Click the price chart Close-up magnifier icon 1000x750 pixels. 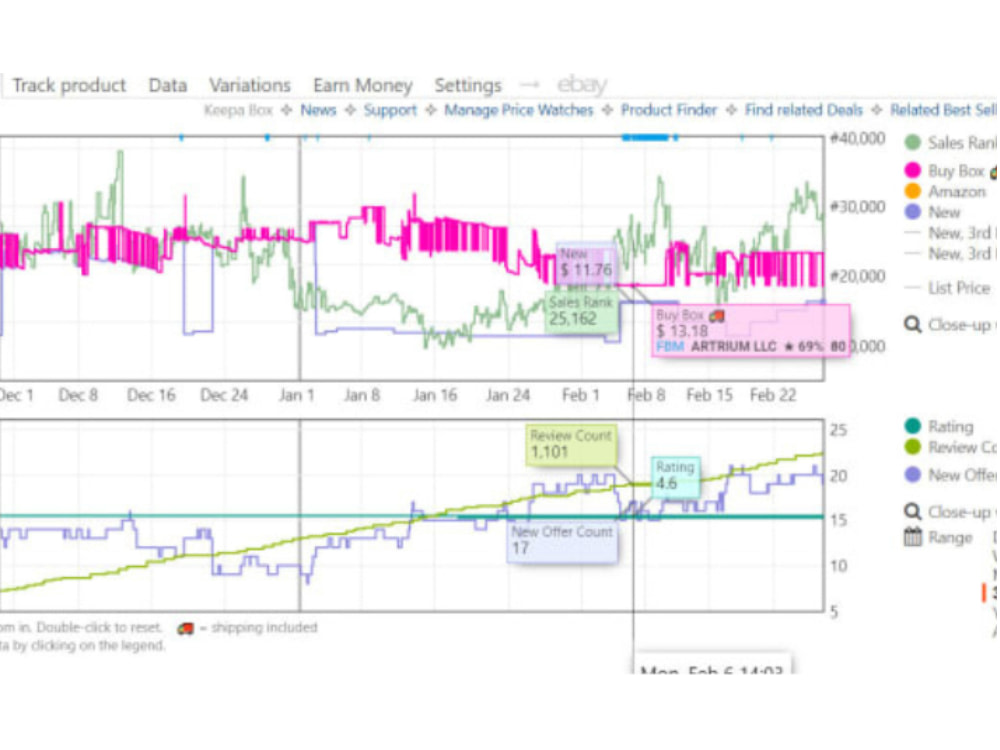913,325
